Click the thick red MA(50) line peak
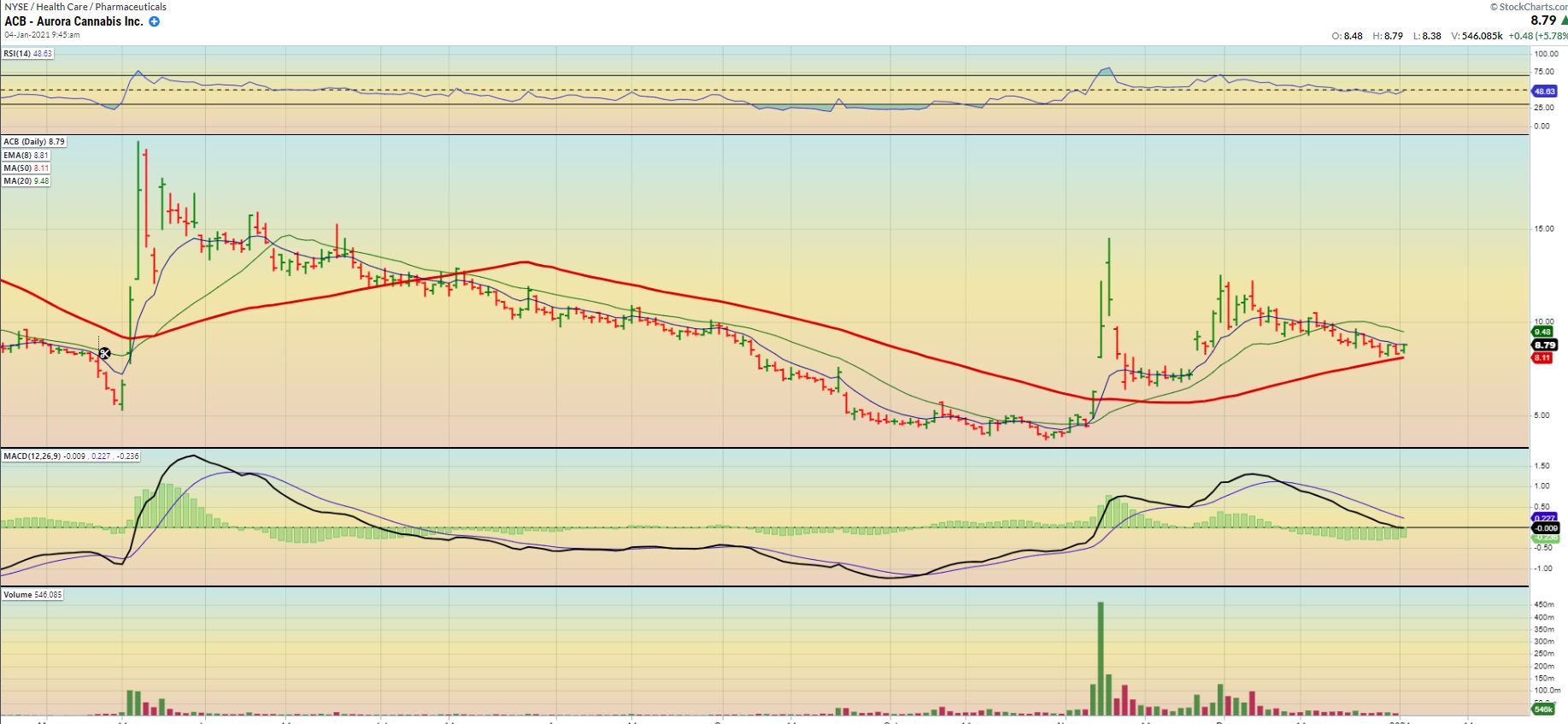The height and width of the screenshot is (724, 1568). pyautogui.click(x=526, y=262)
